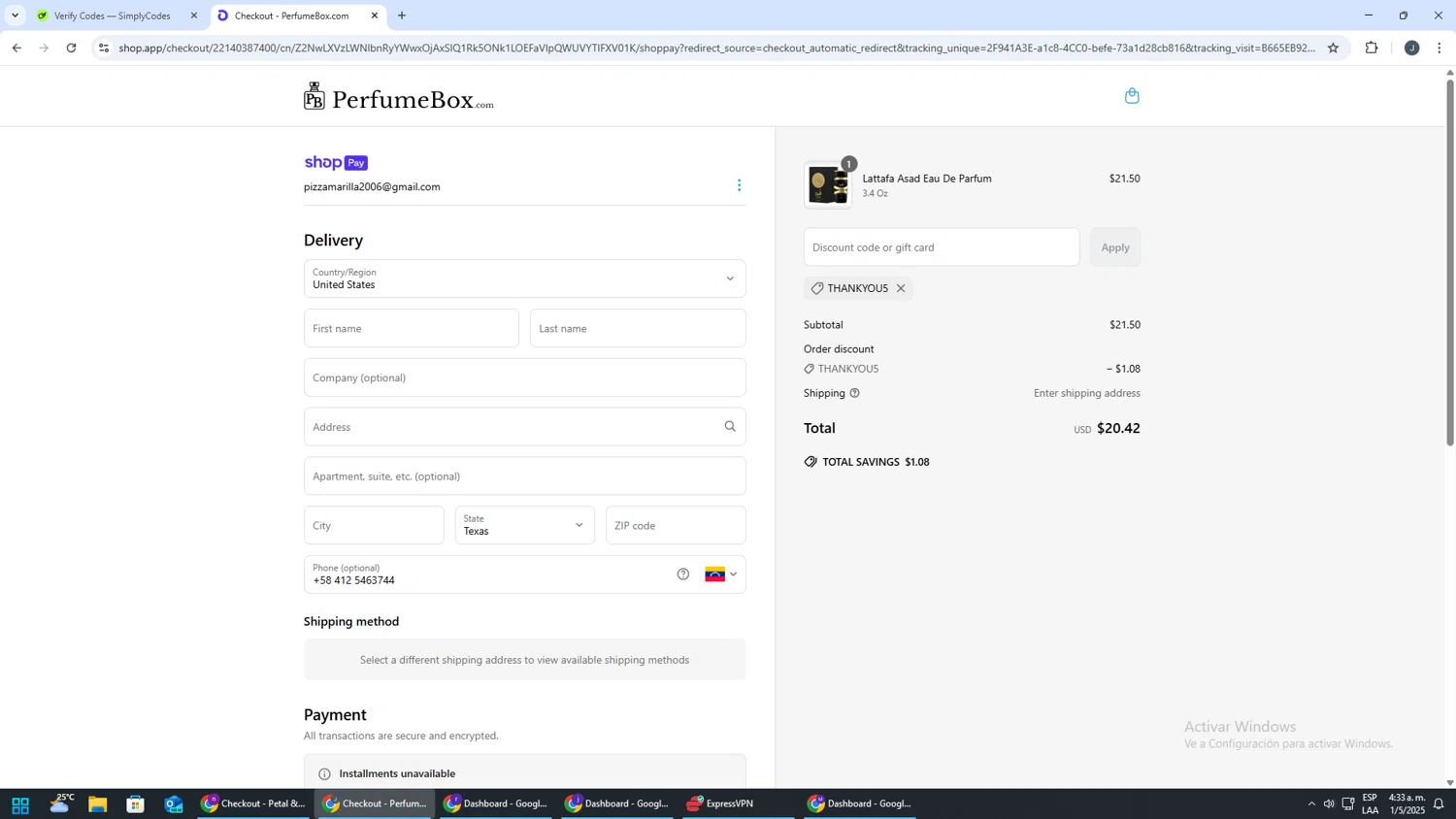
Task: Open the ESP LAA language switcher
Action: tap(1370, 803)
